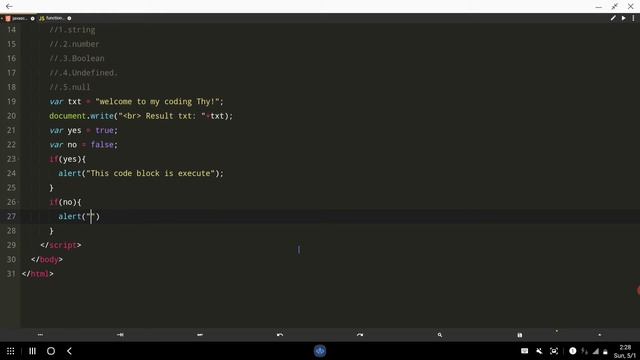Click the screen capture icon in the system tray
The width and height of the screenshot is (640, 360).
coord(554,351)
